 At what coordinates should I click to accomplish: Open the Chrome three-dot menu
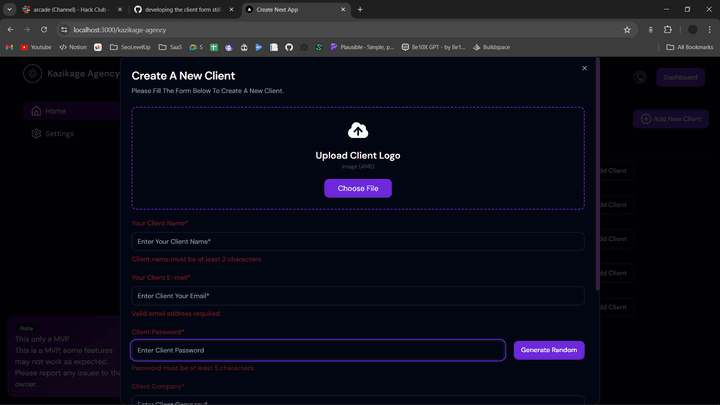click(x=709, y=30)
